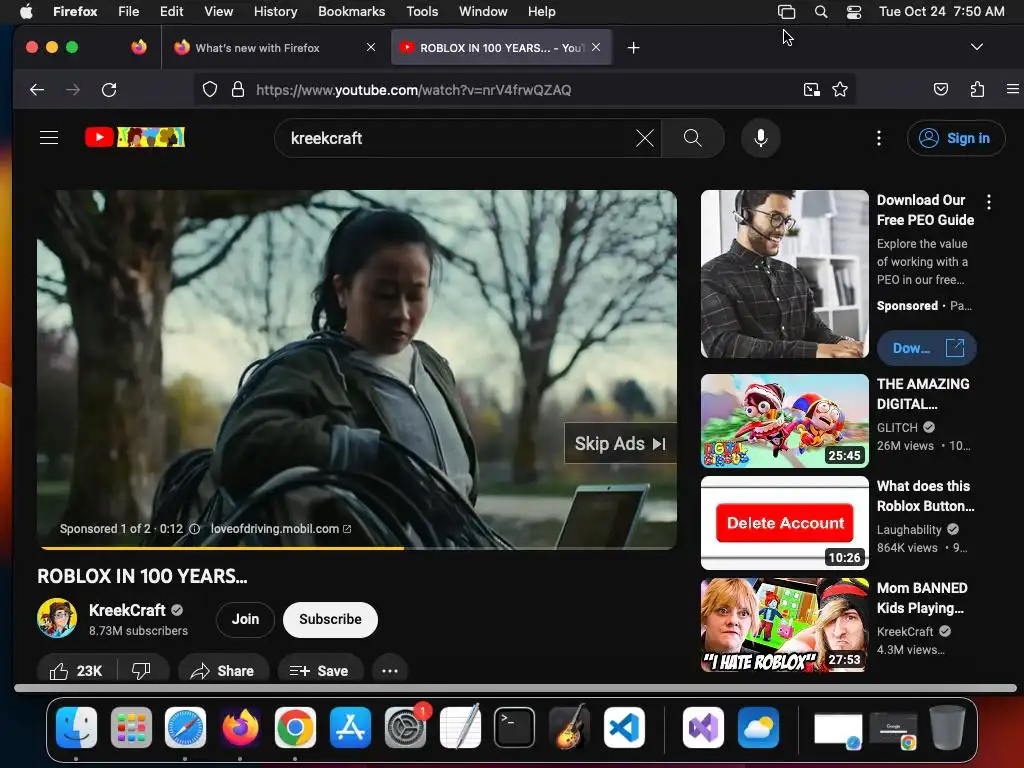Close the What's new with Firefox tab
This screenshot has height=768, width=1024.
click(370, 47)
